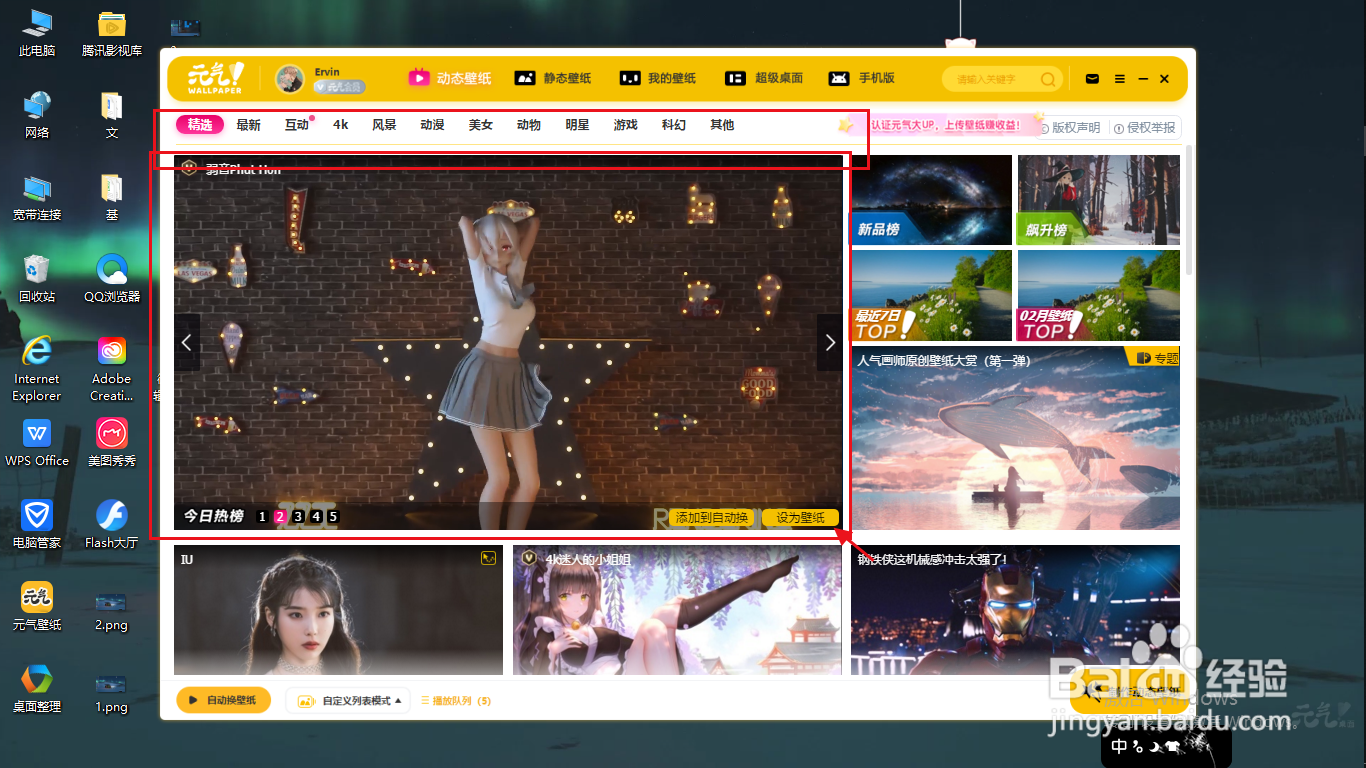Image resolution: width=1366 pixels, height=768 pixels.
Task: Launch Flash大厅 desktop icon
Action: (112, 525)
